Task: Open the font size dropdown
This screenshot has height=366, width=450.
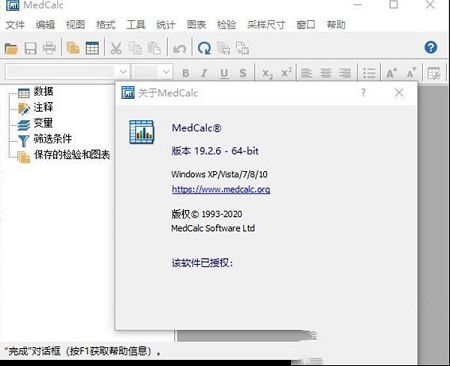Action: point(166,71)
